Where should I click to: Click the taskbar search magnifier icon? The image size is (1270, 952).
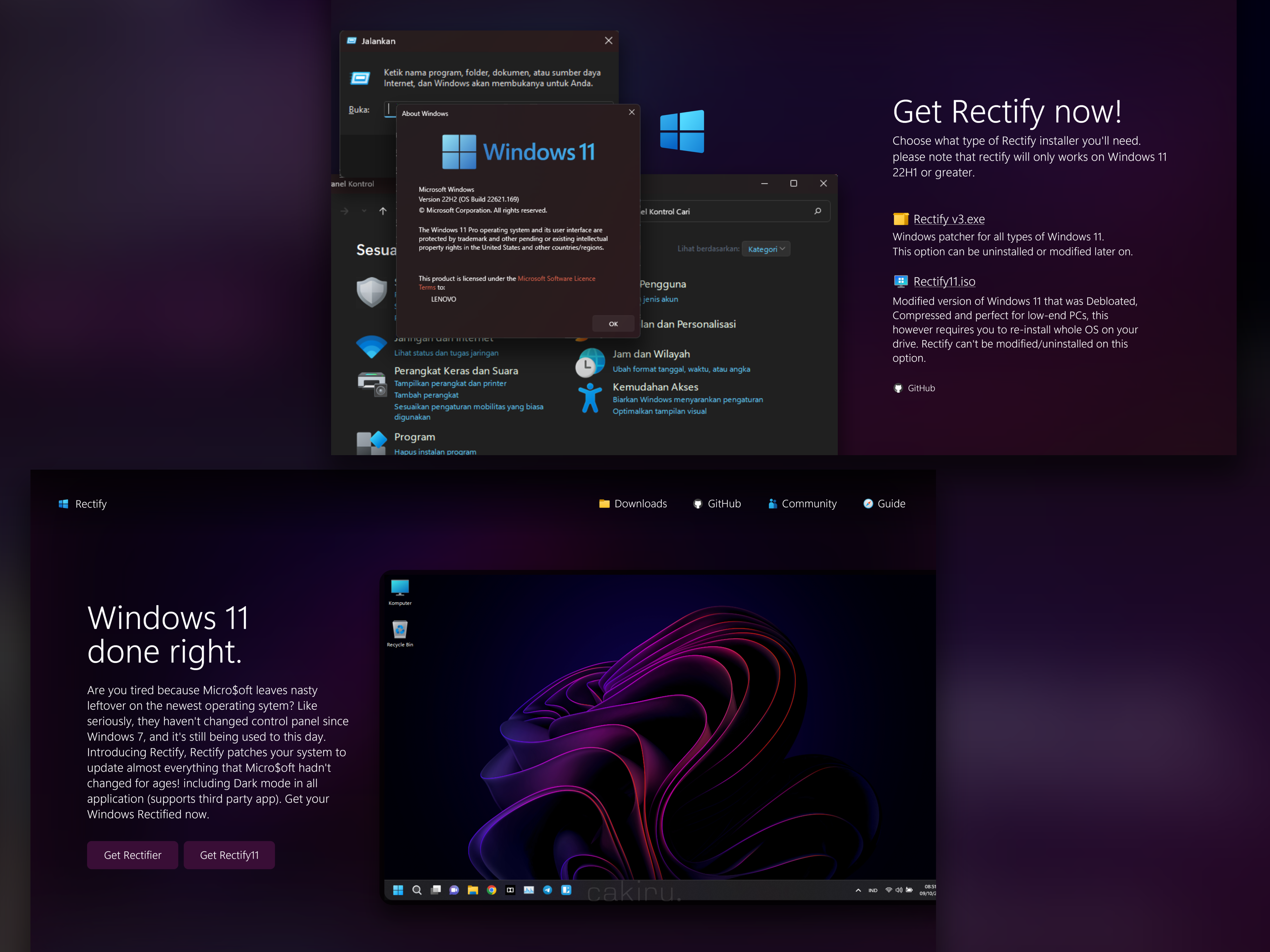point(417,890)
